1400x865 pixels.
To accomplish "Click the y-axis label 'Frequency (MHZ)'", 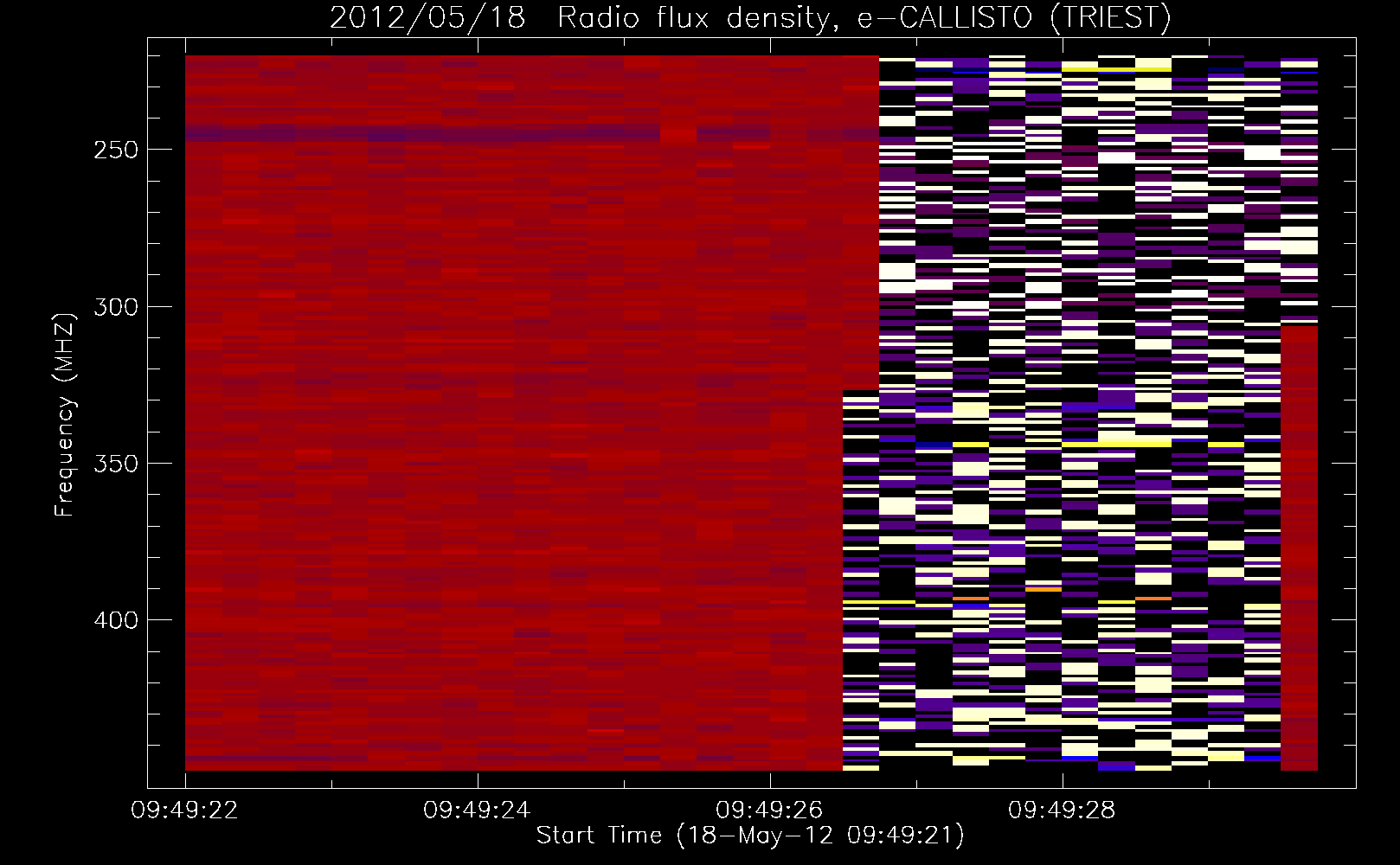I will (x=65, y=413).
